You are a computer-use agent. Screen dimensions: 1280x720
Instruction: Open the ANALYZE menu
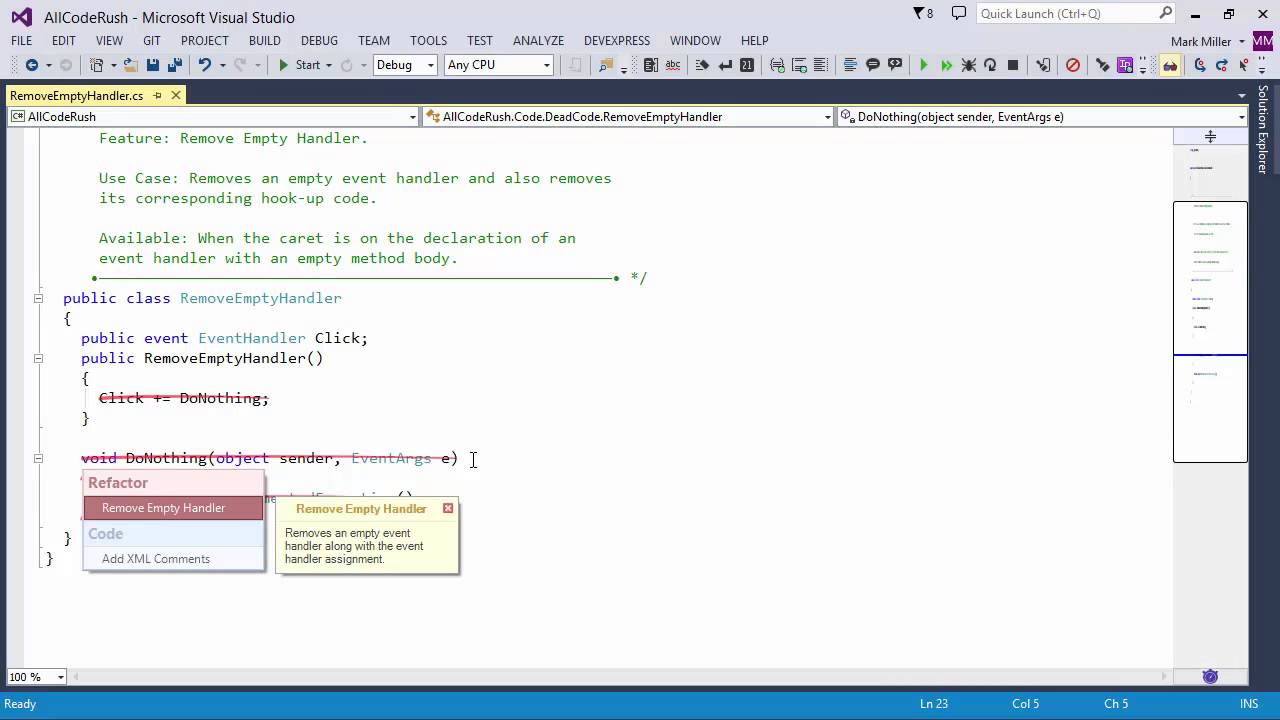coord(539,41)
